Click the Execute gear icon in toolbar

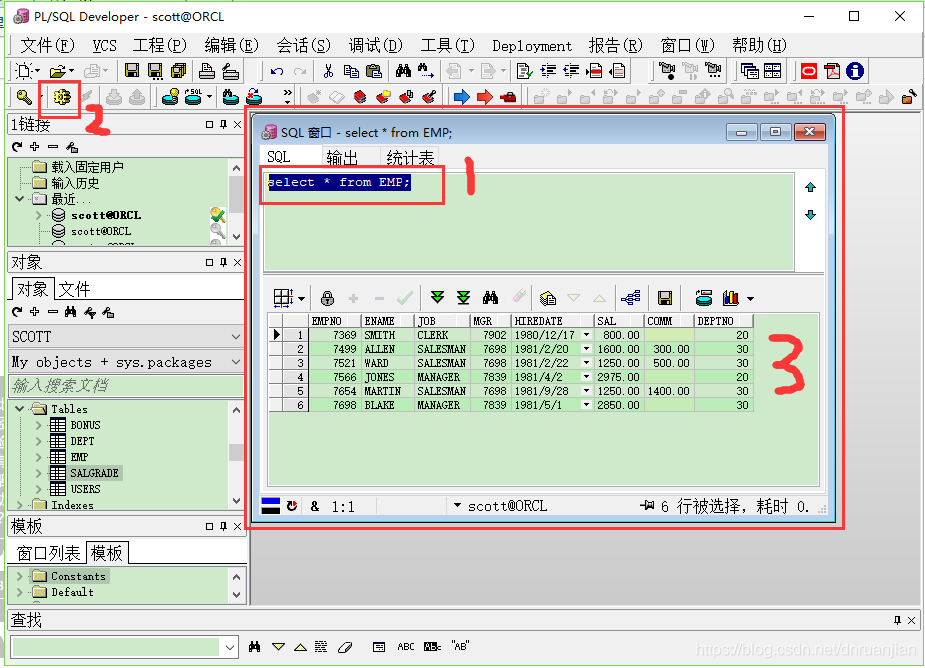click(61, 96)
